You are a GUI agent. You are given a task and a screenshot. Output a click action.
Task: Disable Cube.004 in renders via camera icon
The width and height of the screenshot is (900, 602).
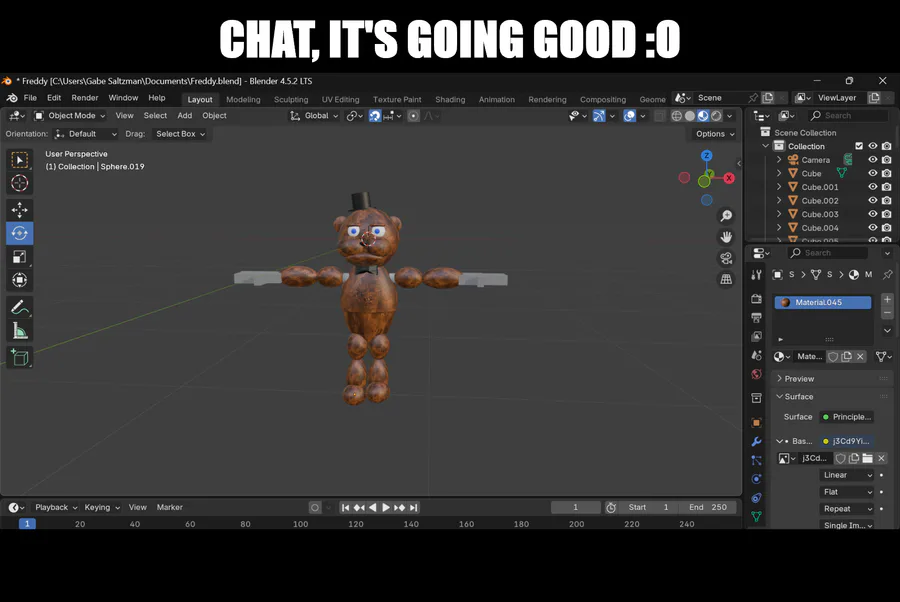point(887,228)
